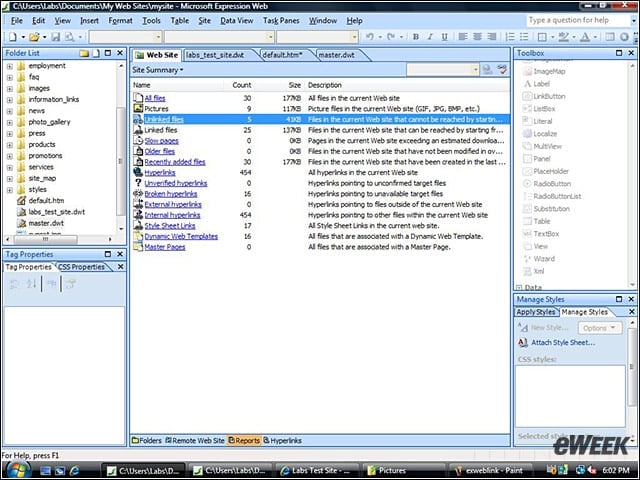Viewport: 640px width, 480px height.
Task: Click the Redo toolbar icon
Action: [x=391, y=37]
